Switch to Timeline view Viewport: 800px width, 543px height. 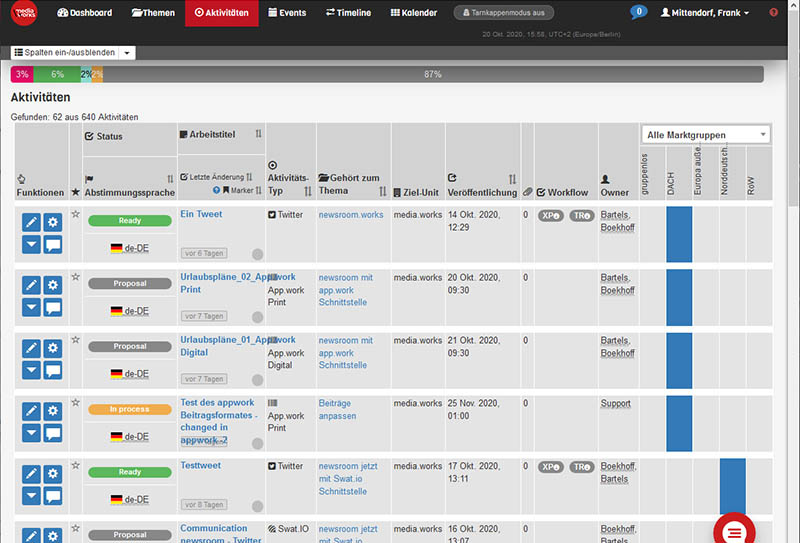348,13
